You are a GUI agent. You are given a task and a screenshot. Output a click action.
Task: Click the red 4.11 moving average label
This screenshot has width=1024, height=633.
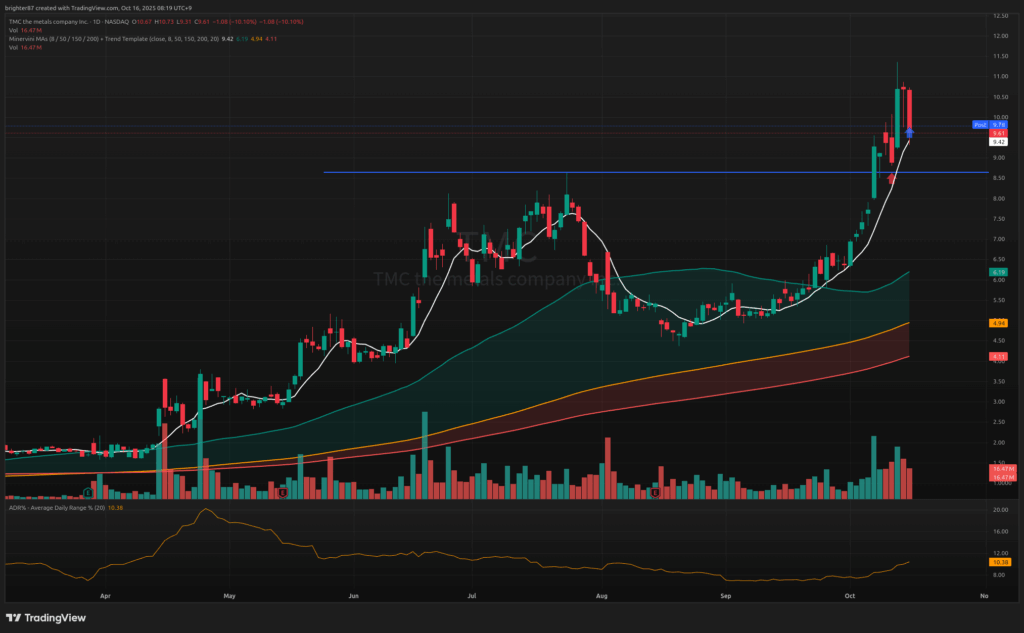998,356
